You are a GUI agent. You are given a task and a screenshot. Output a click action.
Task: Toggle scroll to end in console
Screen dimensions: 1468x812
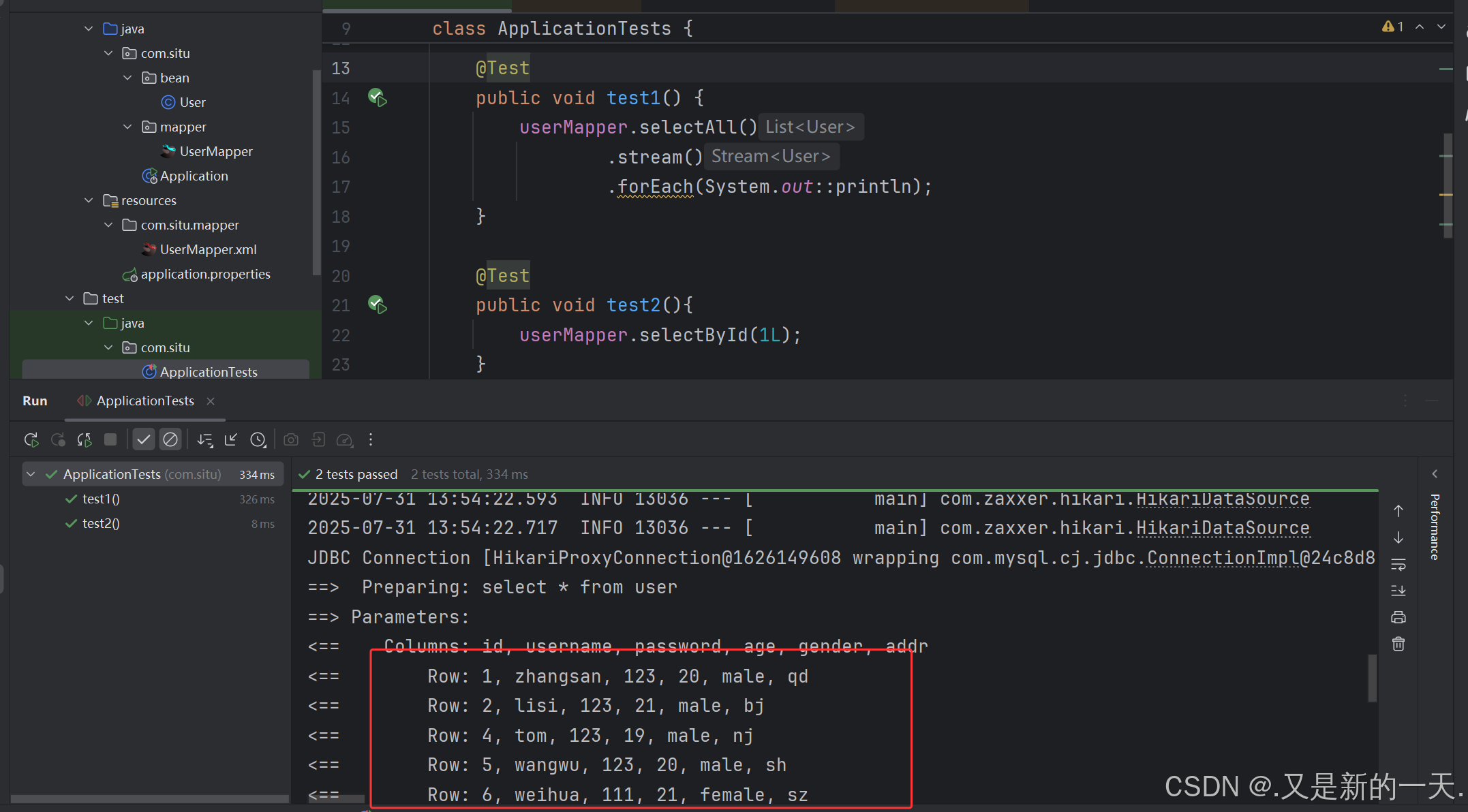(1398, 591)
